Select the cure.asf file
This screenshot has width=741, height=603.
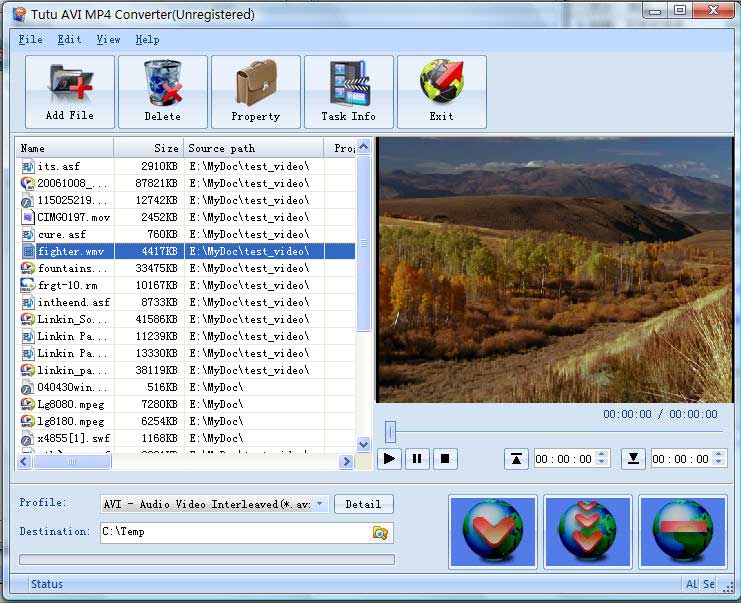tap(186, 234)
